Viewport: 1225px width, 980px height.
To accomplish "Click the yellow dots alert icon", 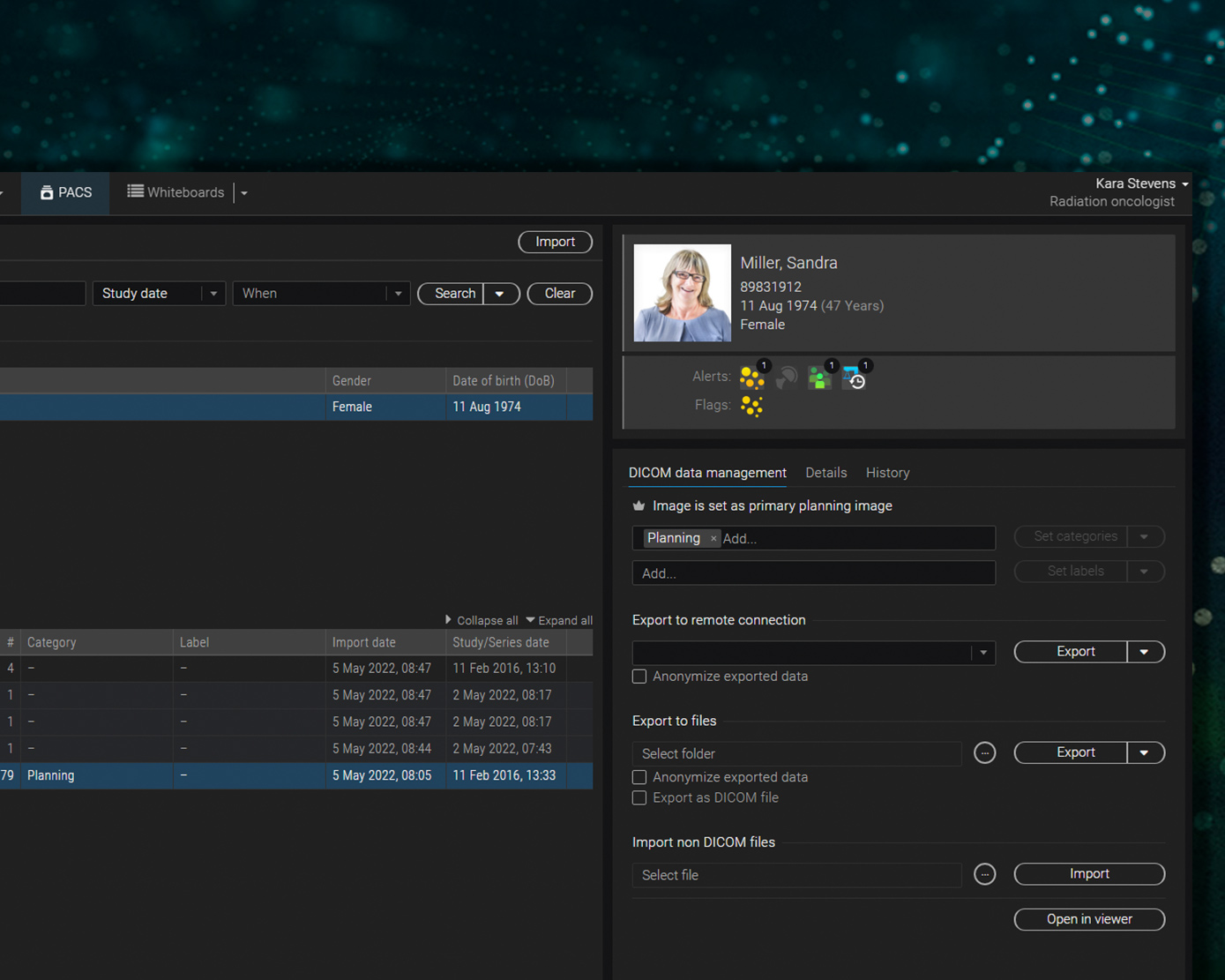I will [751, 378].
